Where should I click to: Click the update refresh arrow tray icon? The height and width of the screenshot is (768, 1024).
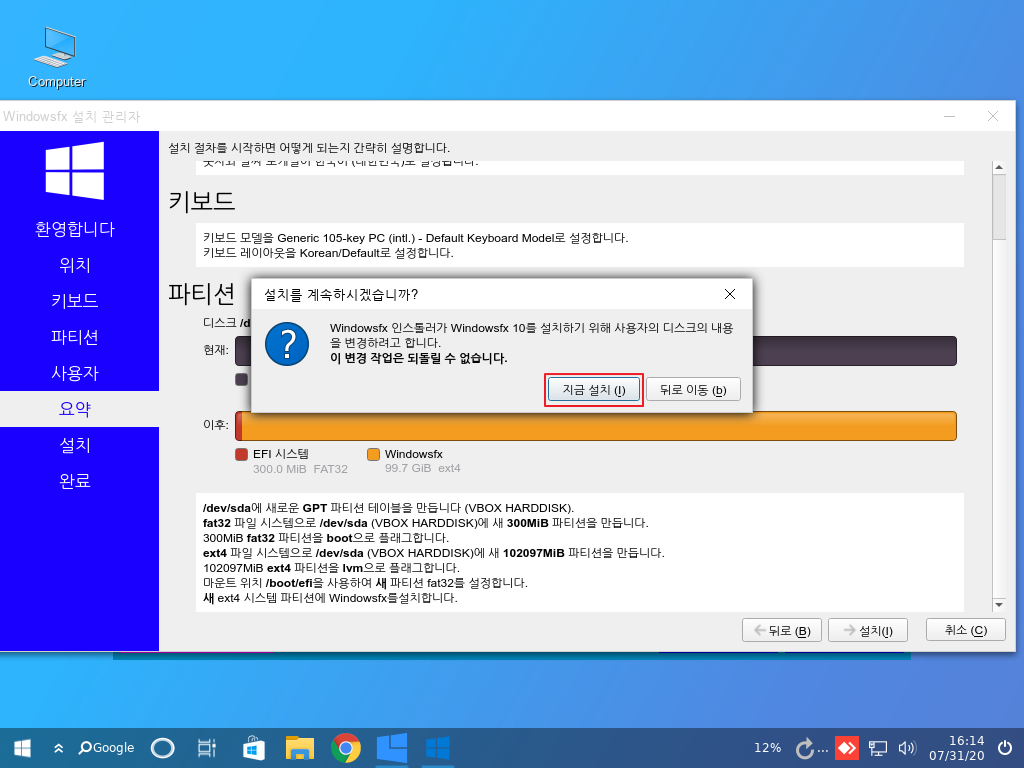(x=805, y=748)
